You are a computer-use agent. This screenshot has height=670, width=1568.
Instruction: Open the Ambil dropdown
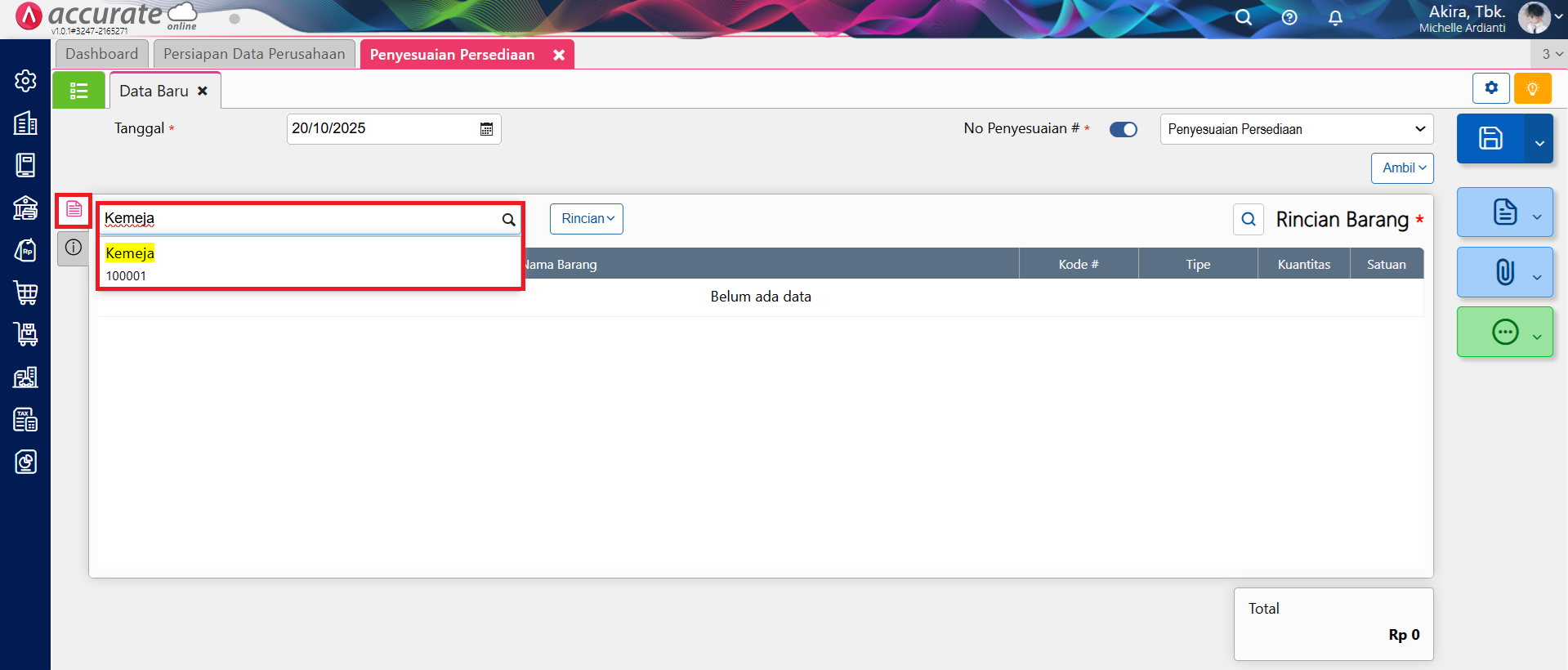(x=1401, y=168)
